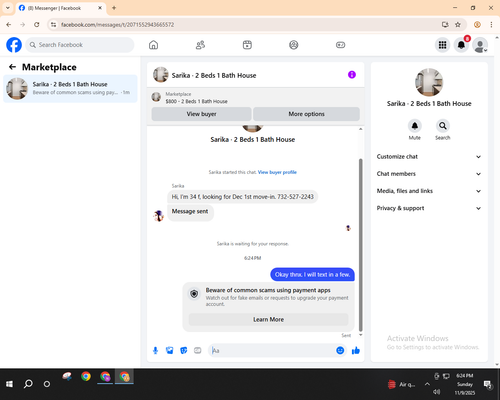Show hidden system tray icons
This screenshot has width=500, height=400.
click(x=427, y=384)
